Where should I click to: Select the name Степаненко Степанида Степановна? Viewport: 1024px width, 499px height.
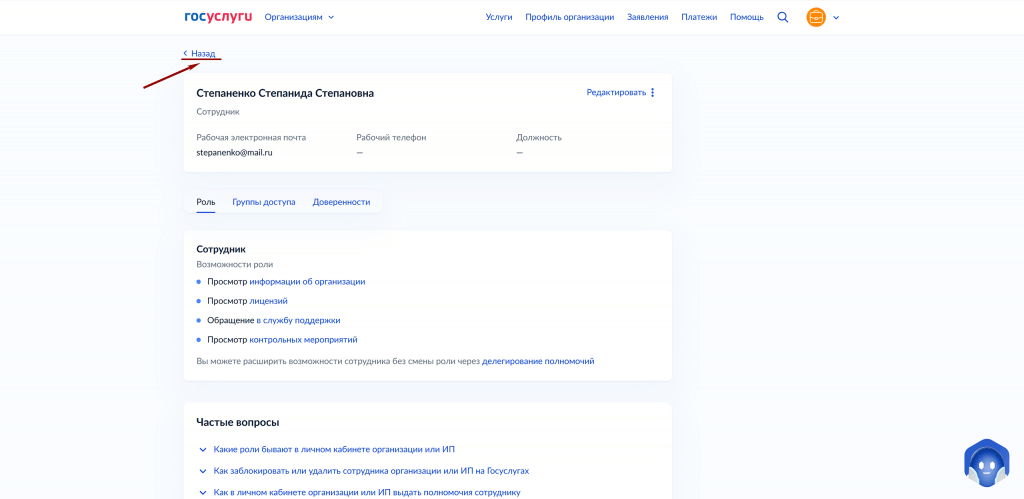pos(285,93)
